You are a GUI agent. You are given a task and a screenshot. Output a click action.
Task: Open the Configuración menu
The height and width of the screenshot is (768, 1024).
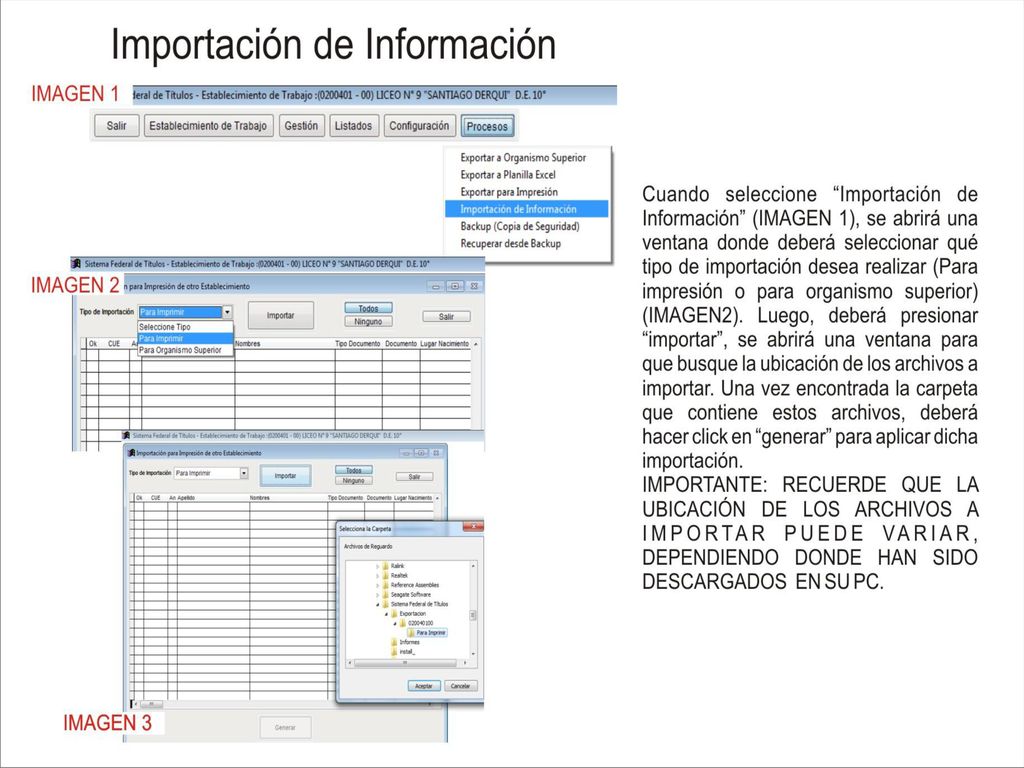click(419, 126)
